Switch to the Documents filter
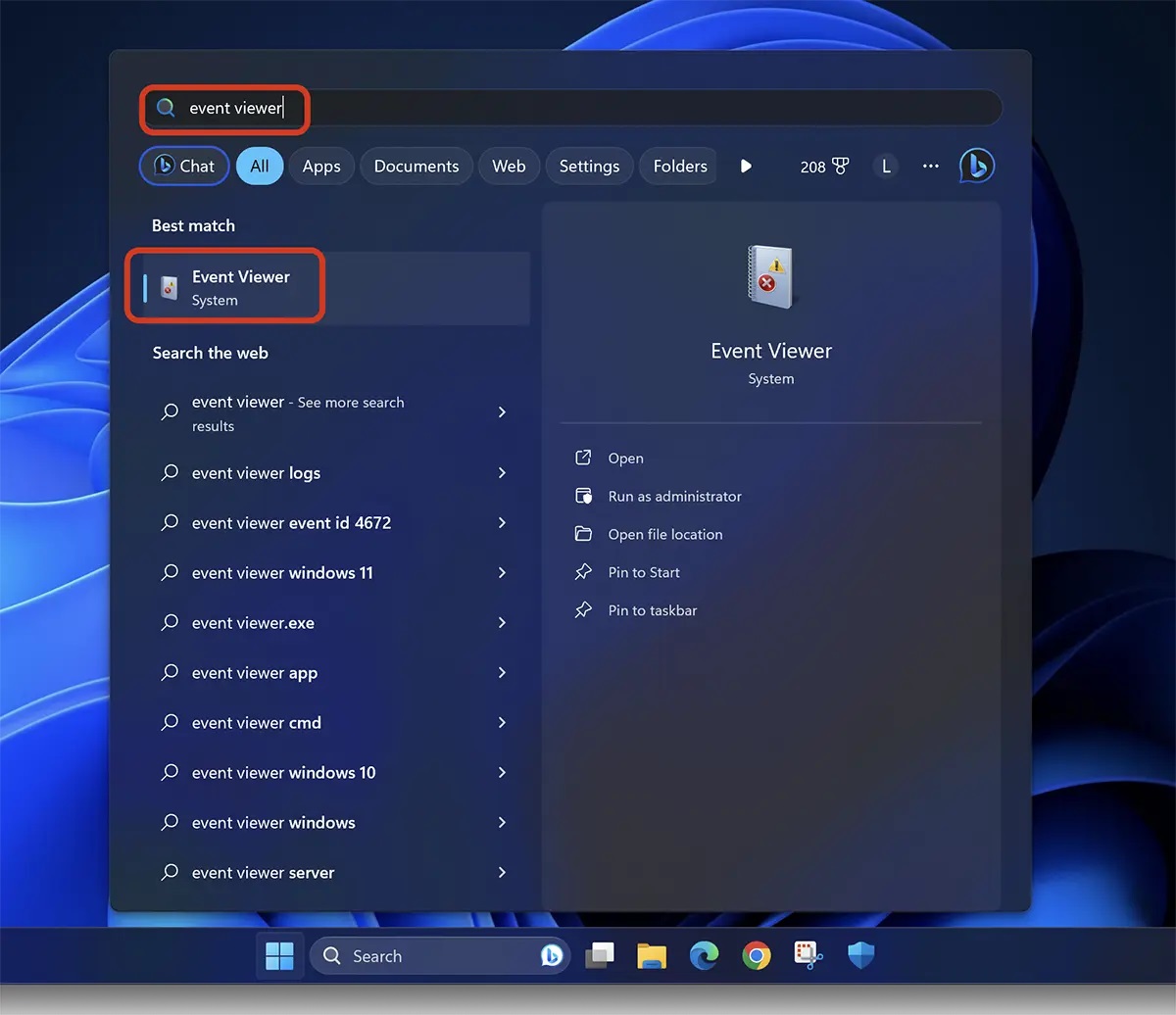This screenshot has height=1015, width=1176. click(416, 167)
